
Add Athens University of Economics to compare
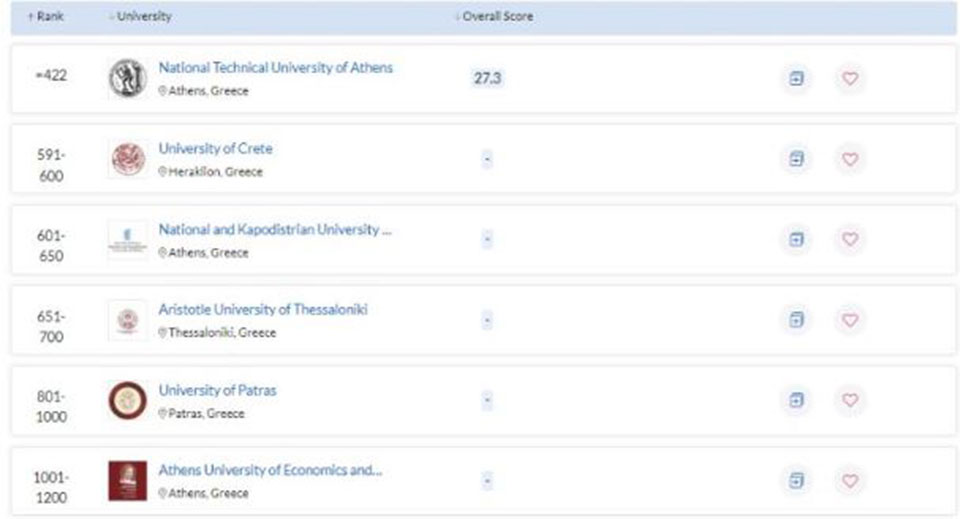click(796, 480)
